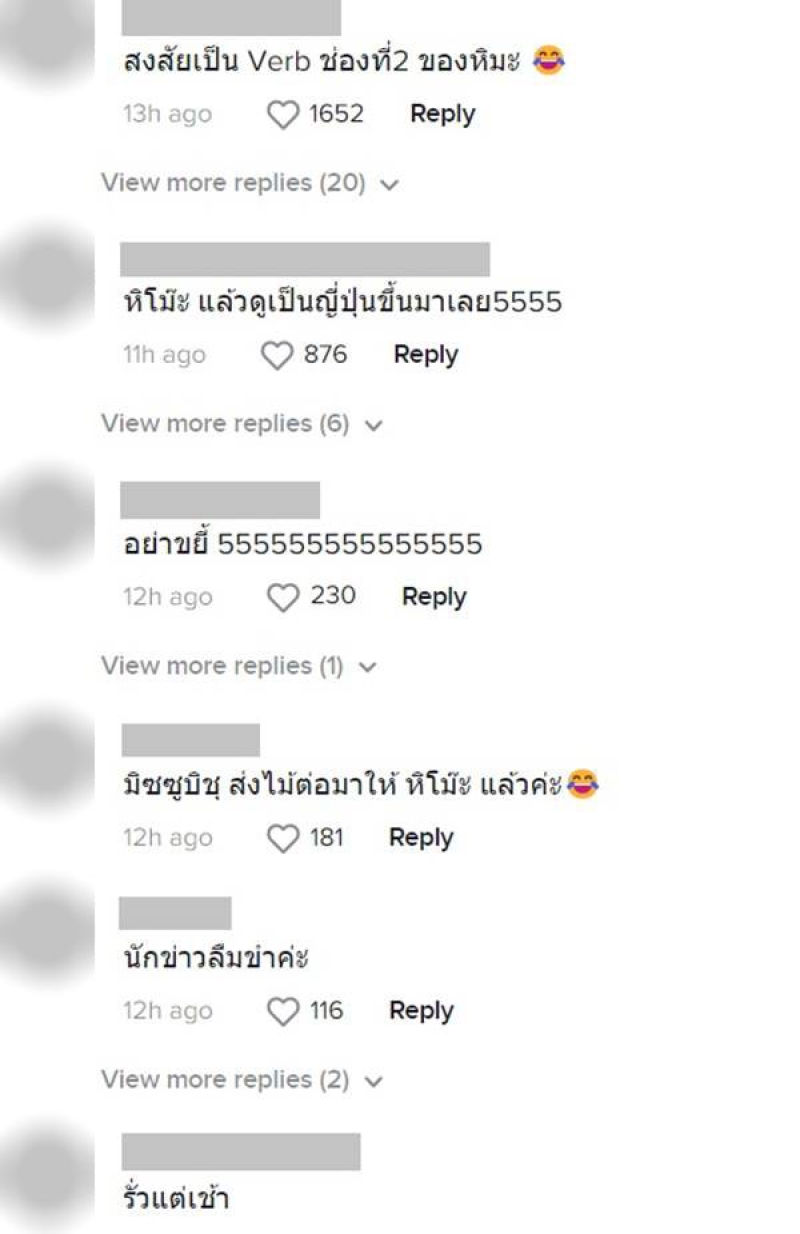800x1234 pixels.
Task: Reply to the Verb ช่องที่2 comment
Action: [x=443, y=114]
